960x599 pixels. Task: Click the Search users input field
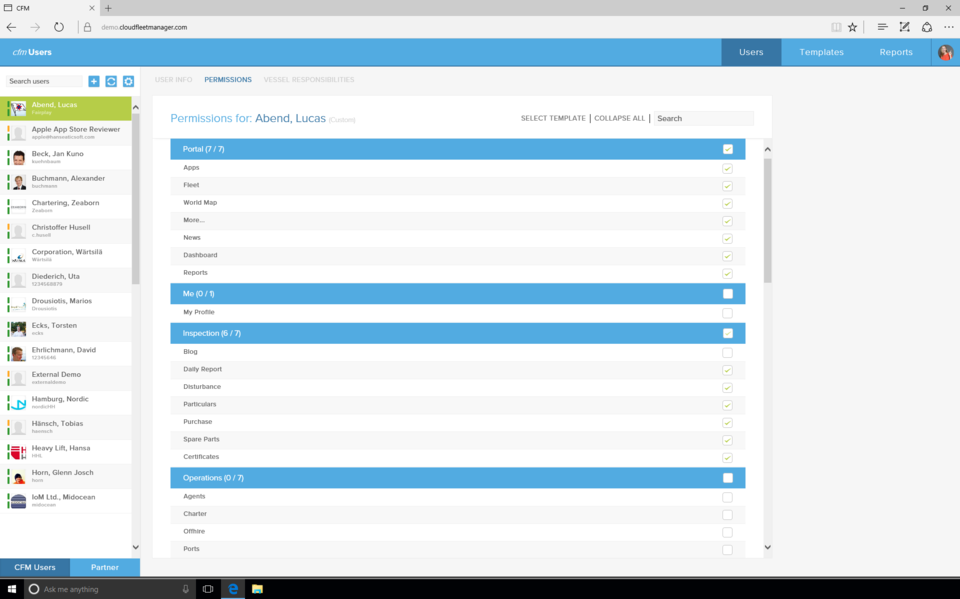point(44,81)
